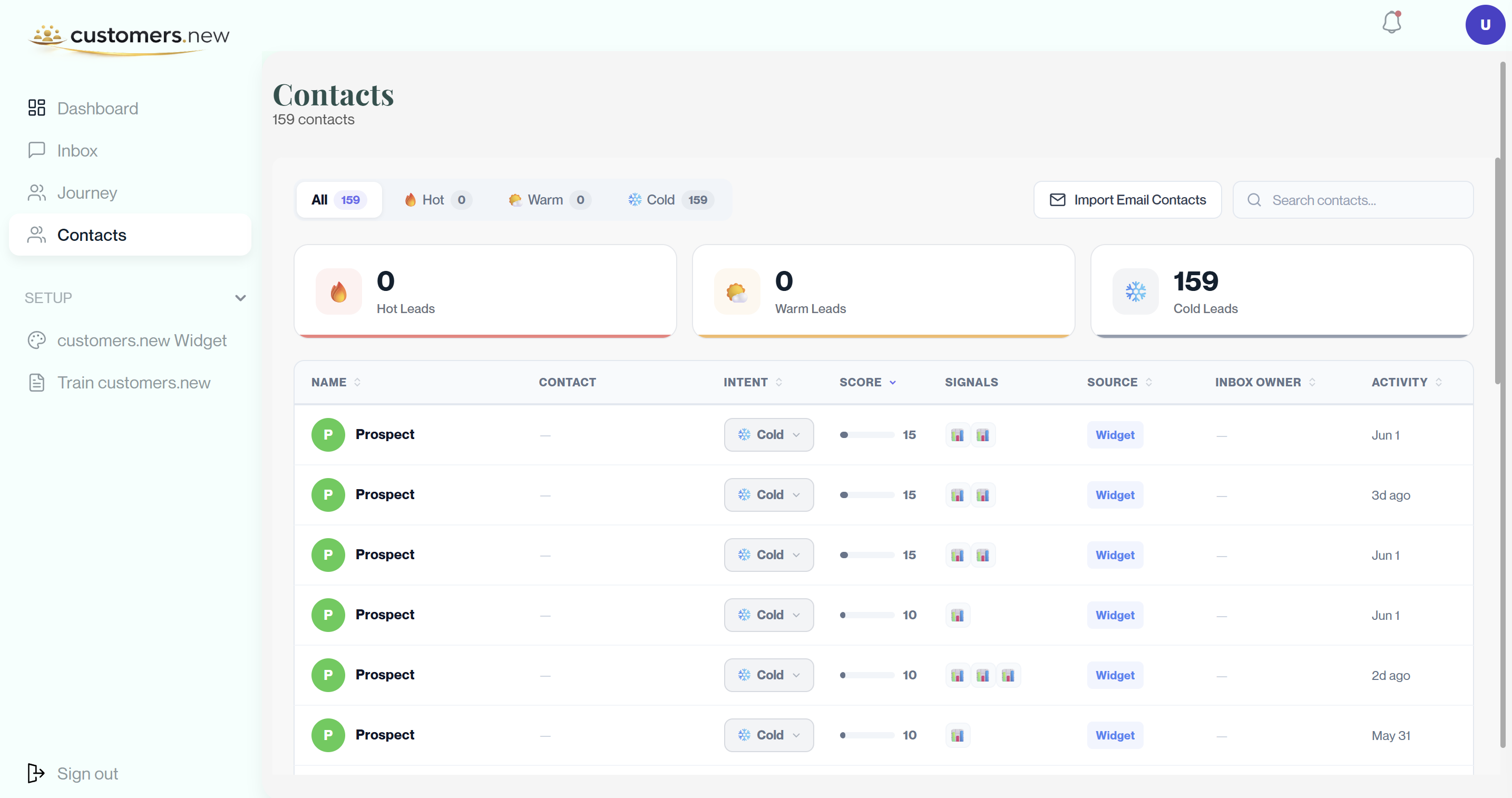Open Prospect contact in May 31 row
The height and width of the screenshot is (798, 1512).
tap(385, 735)
